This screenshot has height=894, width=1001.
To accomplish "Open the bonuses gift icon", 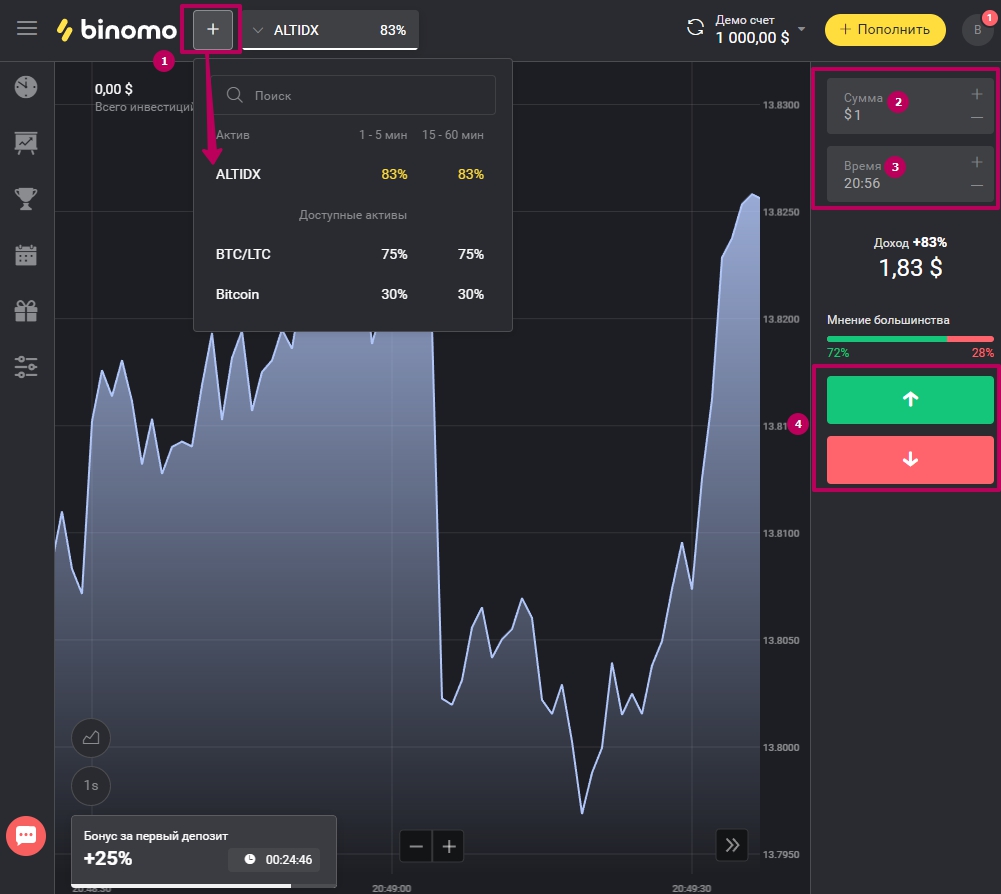I will click(26, 311).
